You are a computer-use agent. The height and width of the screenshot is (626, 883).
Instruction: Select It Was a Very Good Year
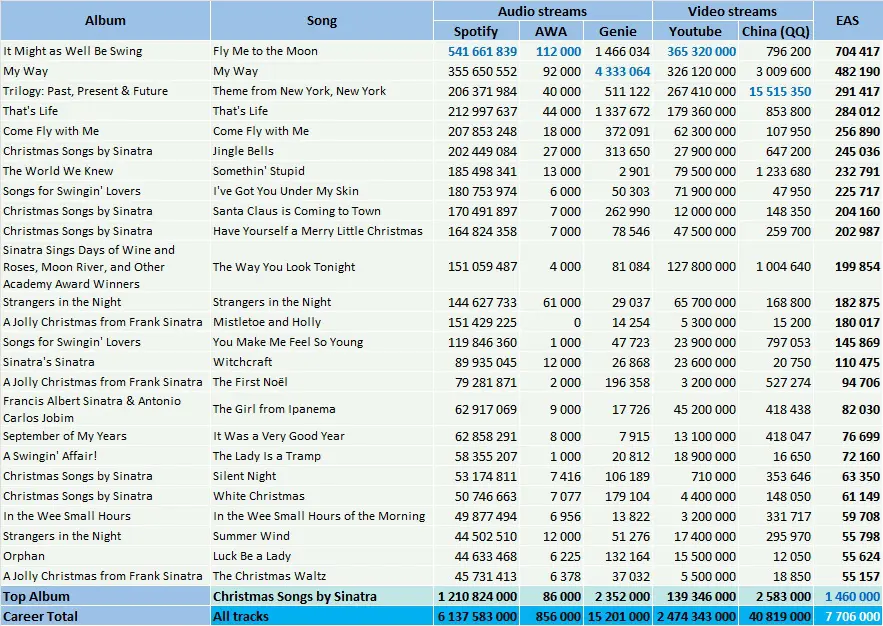point(279,436)
